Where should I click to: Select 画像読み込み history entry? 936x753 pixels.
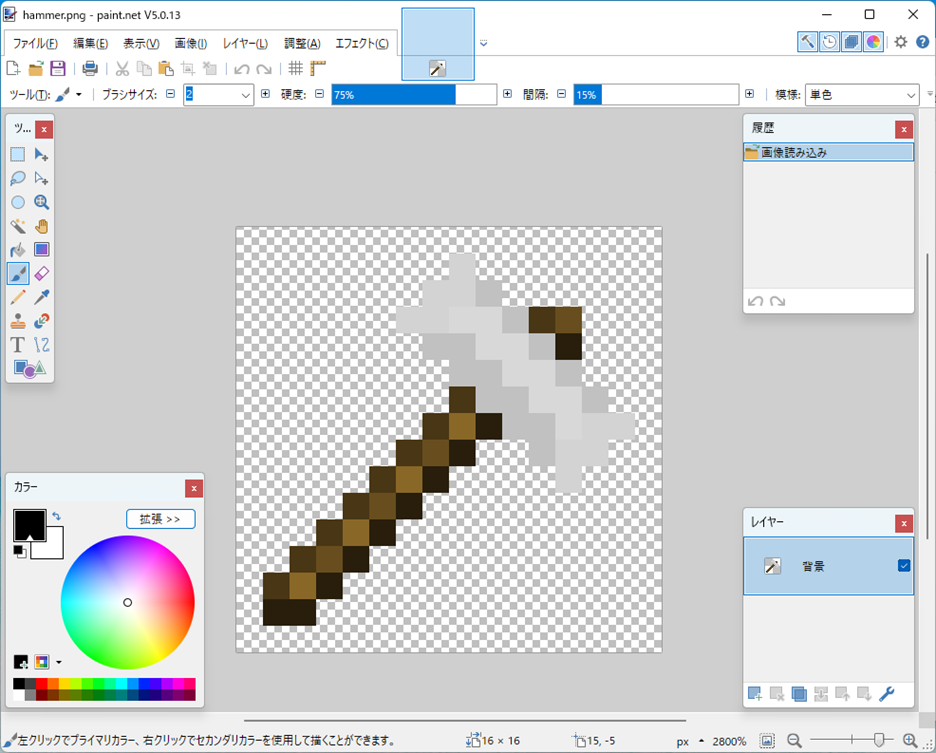coord(829,152)
